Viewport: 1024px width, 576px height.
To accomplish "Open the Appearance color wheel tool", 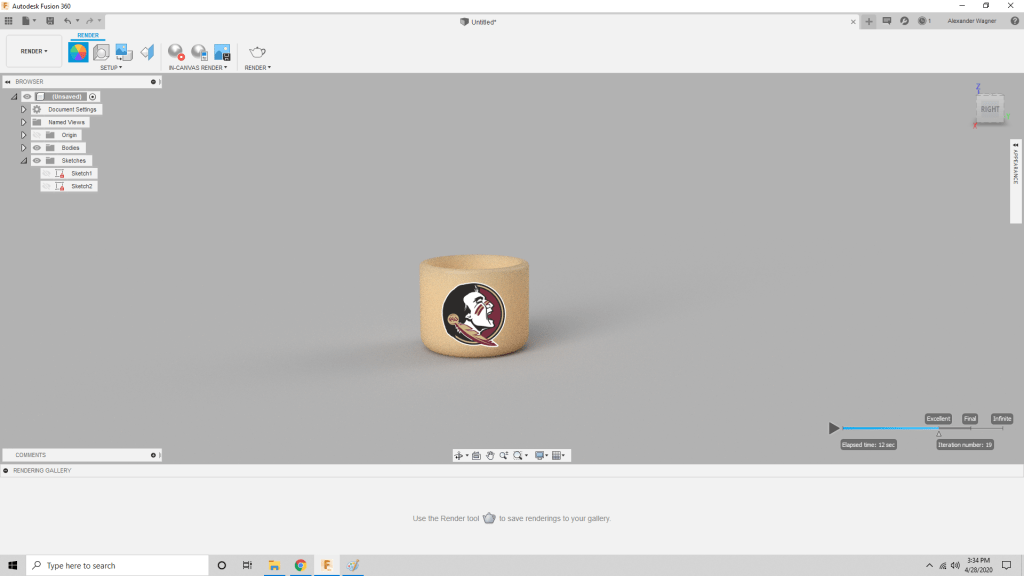I will [78, 52].
